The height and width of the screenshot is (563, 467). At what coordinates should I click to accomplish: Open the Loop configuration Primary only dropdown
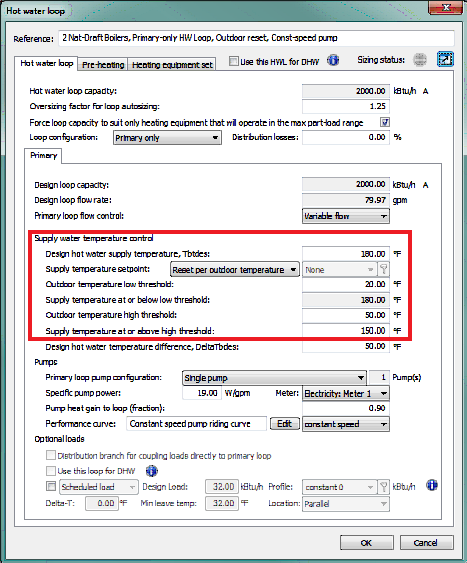click(167, 138)
